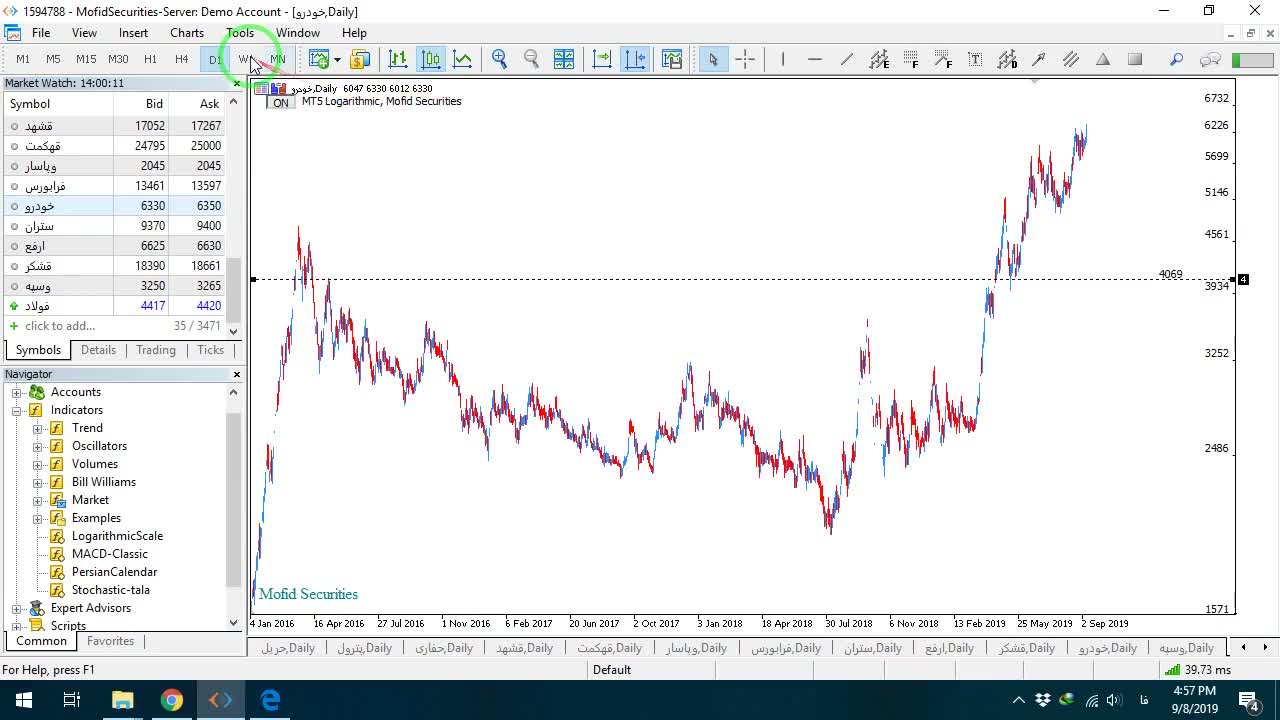This screenshot has width=1280, height=720.
Task: Select the LogarithmicScale indicator
Action: click(x=117, y=536)
